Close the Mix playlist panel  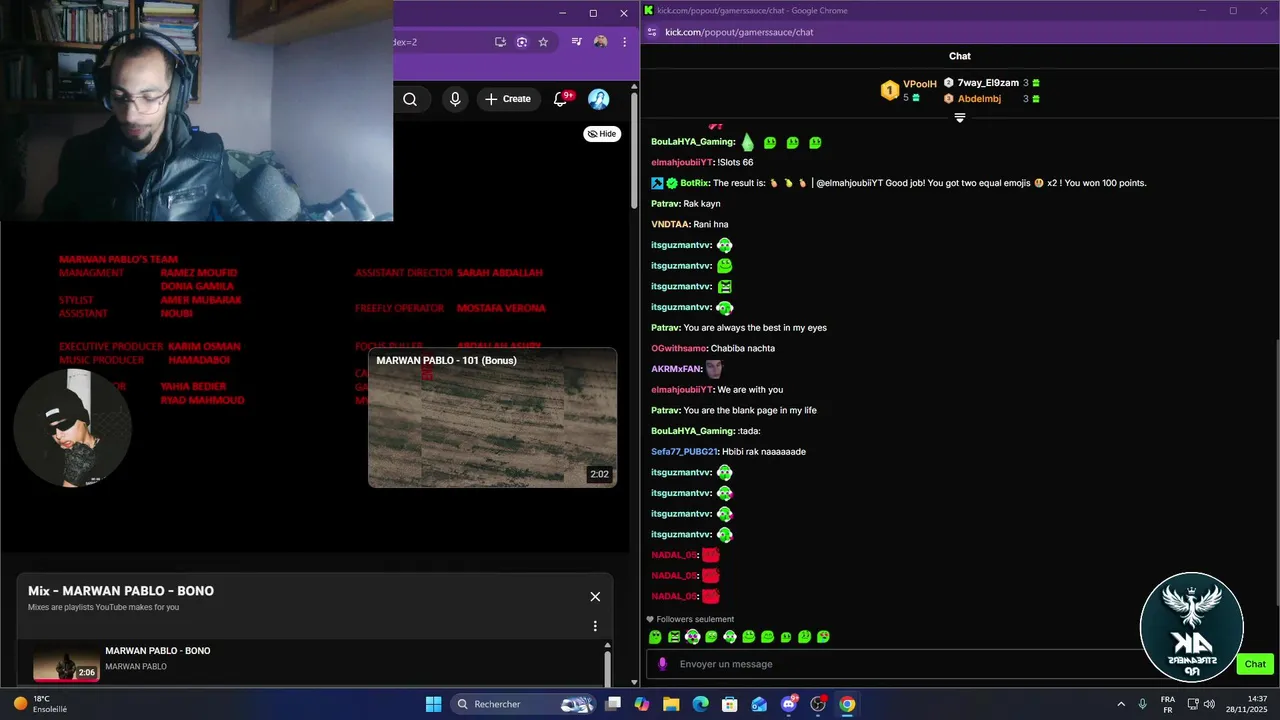pos(595,597)
